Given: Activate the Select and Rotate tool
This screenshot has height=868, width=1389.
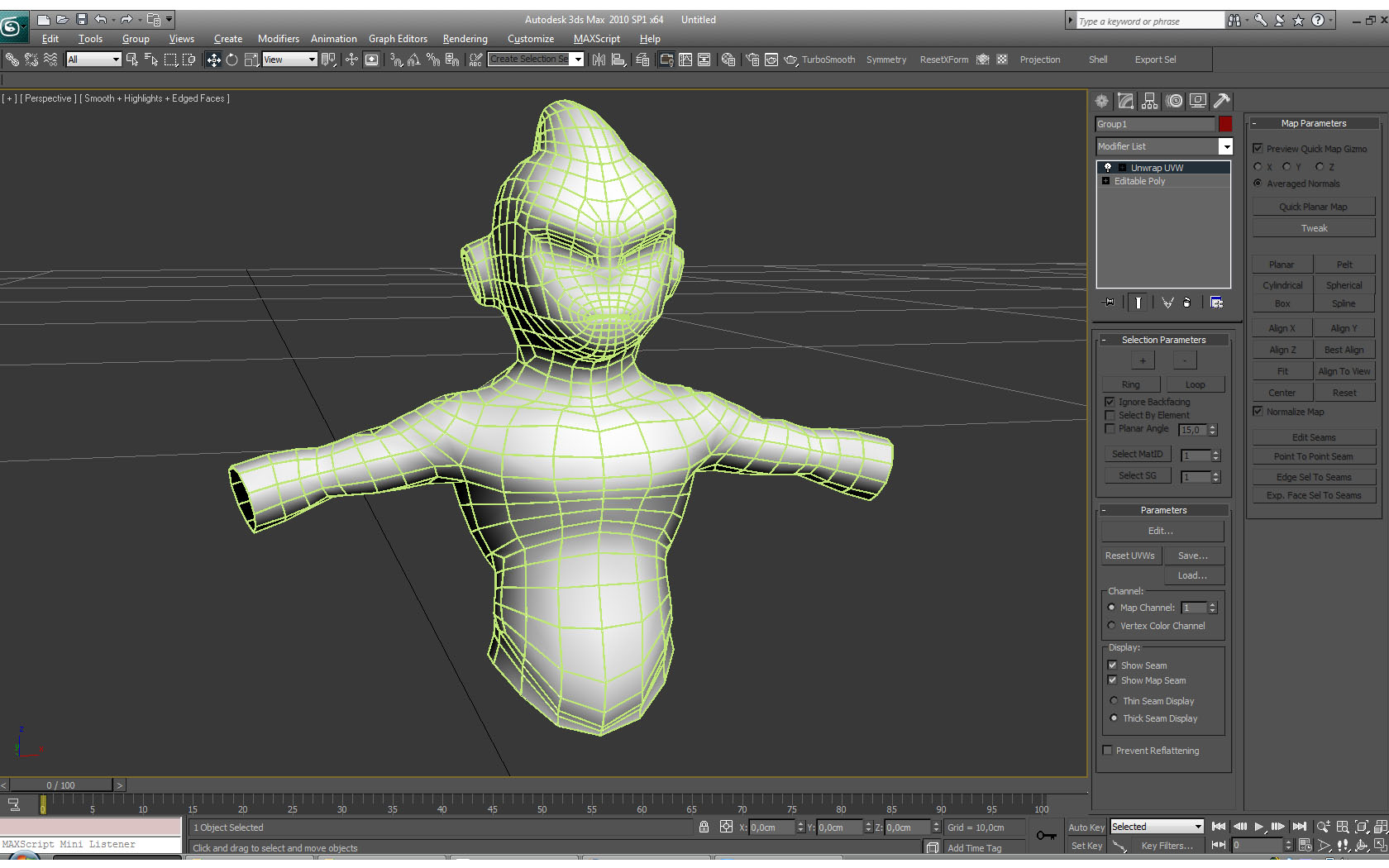Looking at the screenshot, I should point(232,60).
